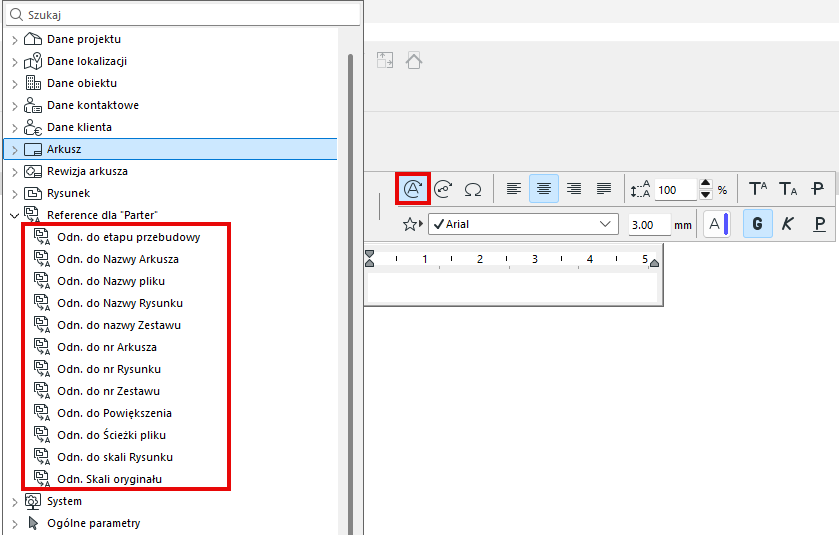The image size is (839, 535).
Task: Click the right indent marker on ruler
Action: pos(654,263)
